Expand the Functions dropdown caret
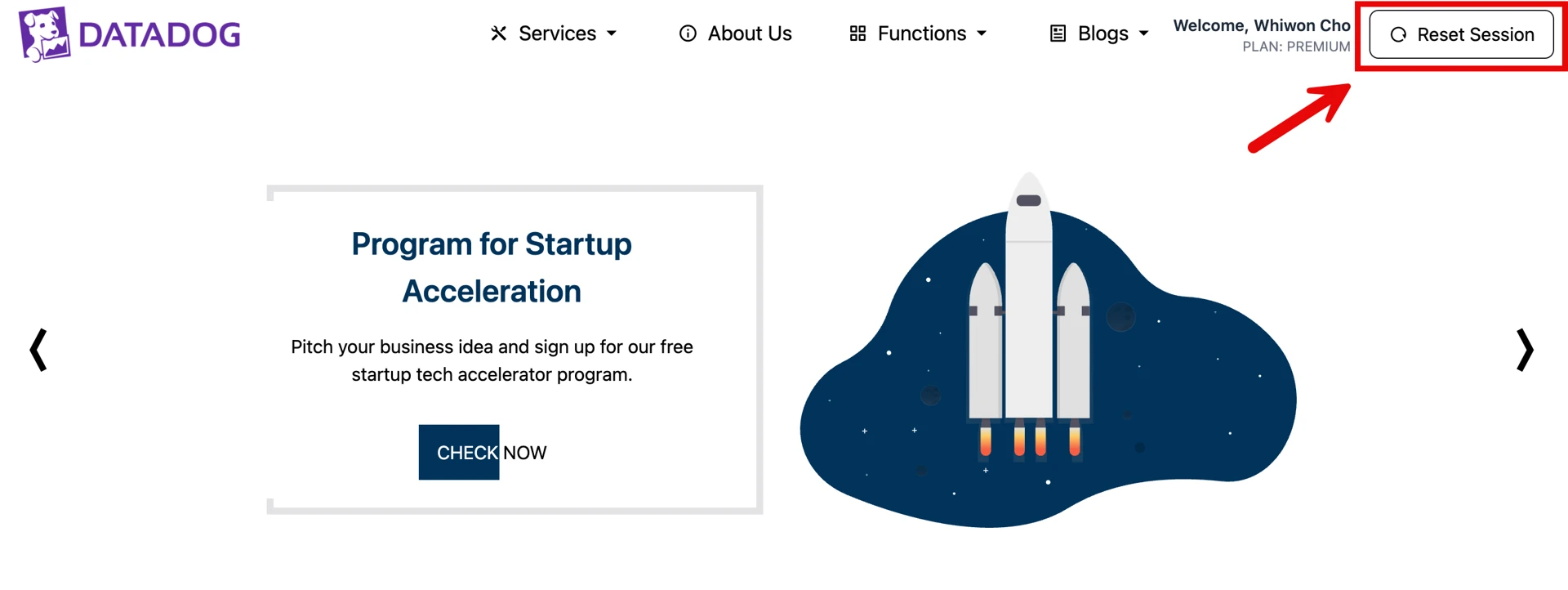This screenshot has width=1568, height=590. point(982,34)
